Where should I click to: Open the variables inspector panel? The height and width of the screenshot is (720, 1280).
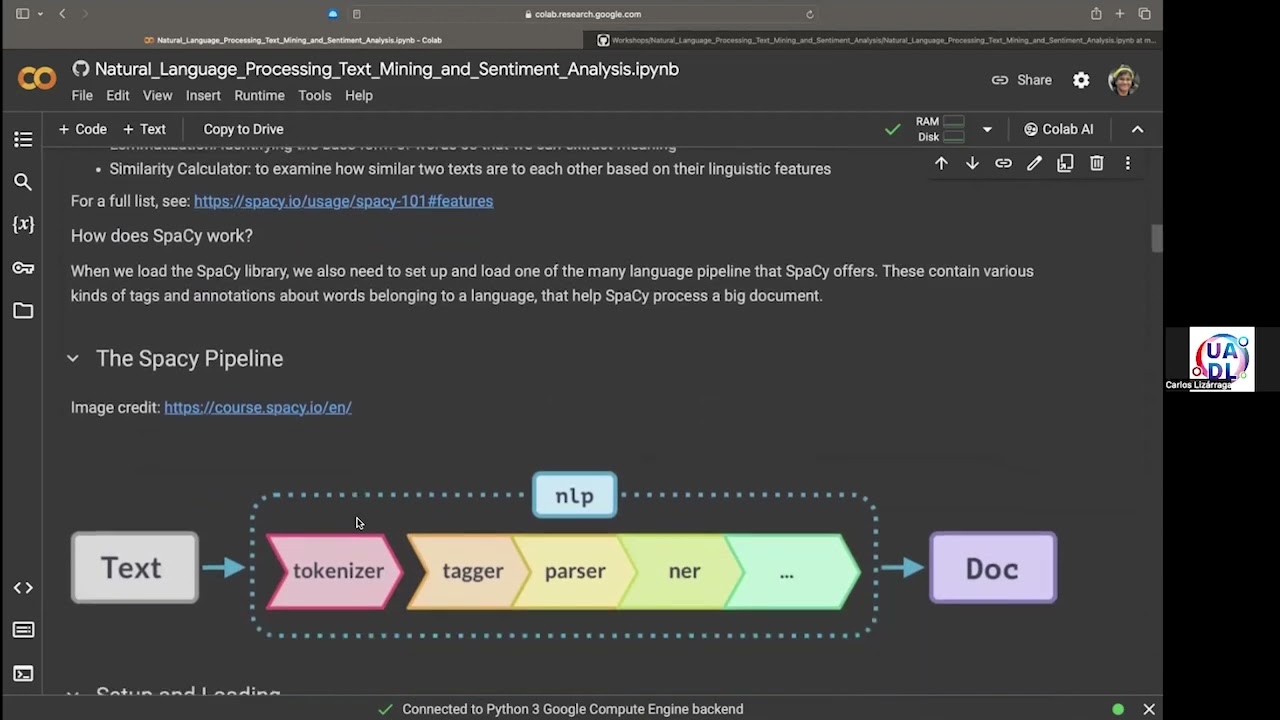point(23,225)
